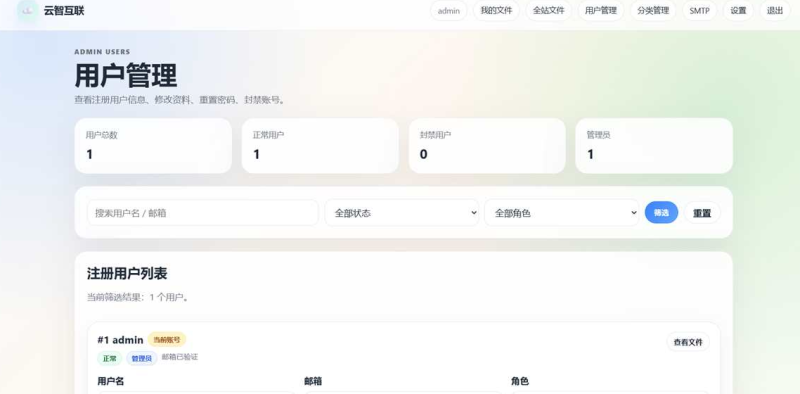Screen dimensions: 800x394
Task: Open 分类管理 in navigation
Action: click(653, 11)
